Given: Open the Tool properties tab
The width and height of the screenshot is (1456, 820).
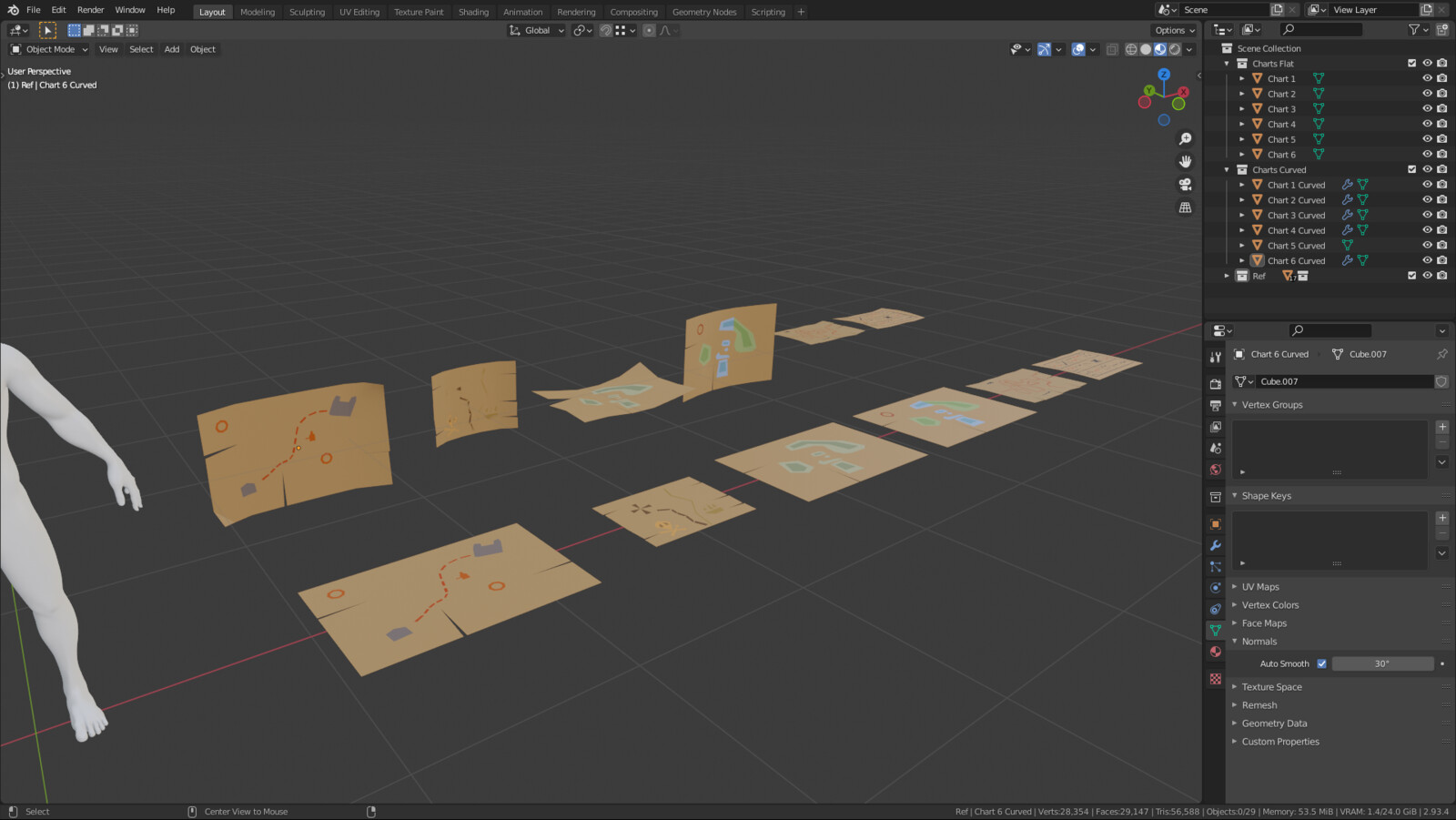Looking at the screenshot, I should tap(1215, 357).
